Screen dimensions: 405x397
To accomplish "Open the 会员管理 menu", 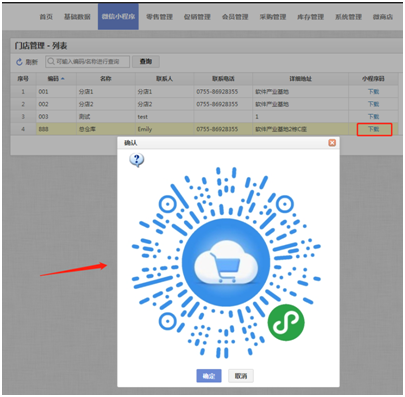I will pyautogui.click(x=235, y=17).
